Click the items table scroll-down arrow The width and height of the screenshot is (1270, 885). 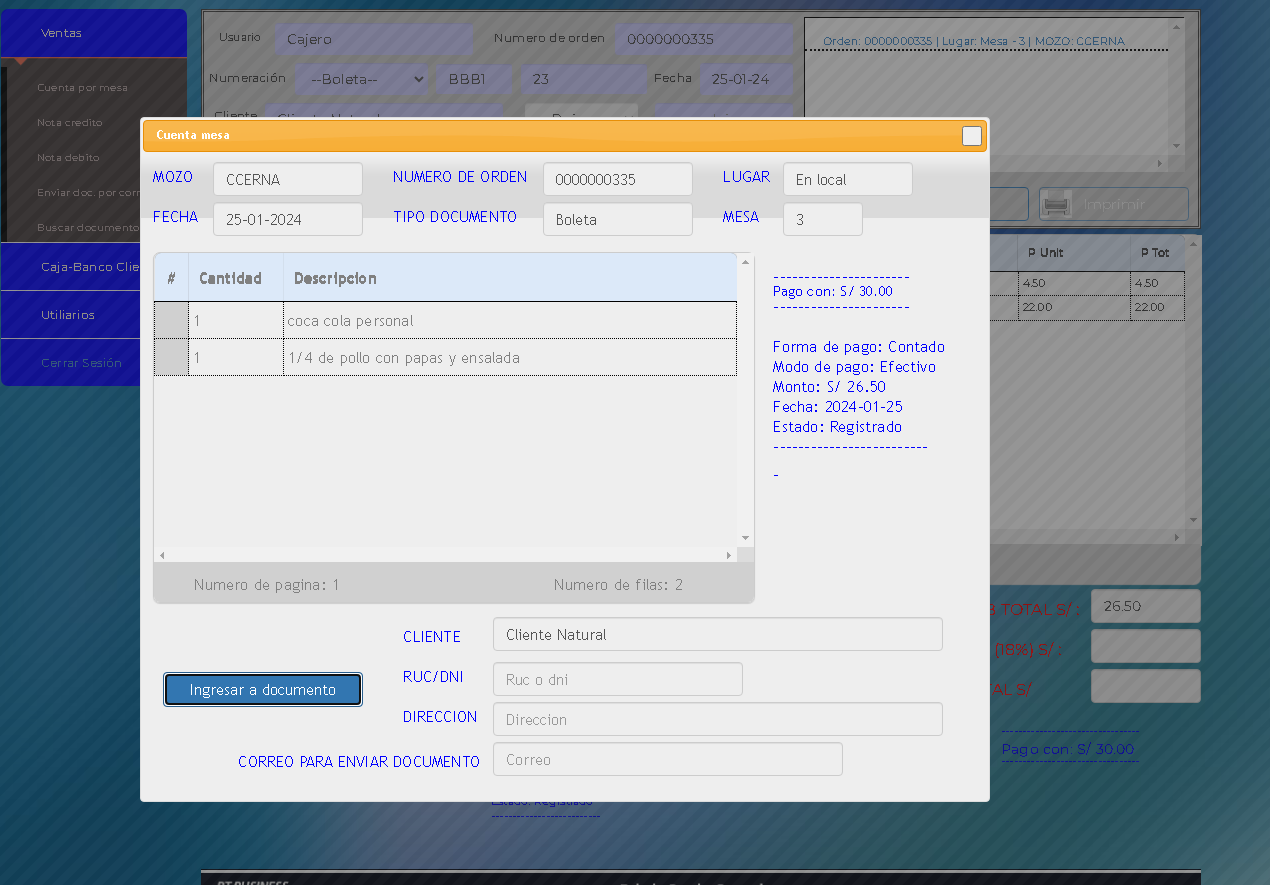coord(745,538)
